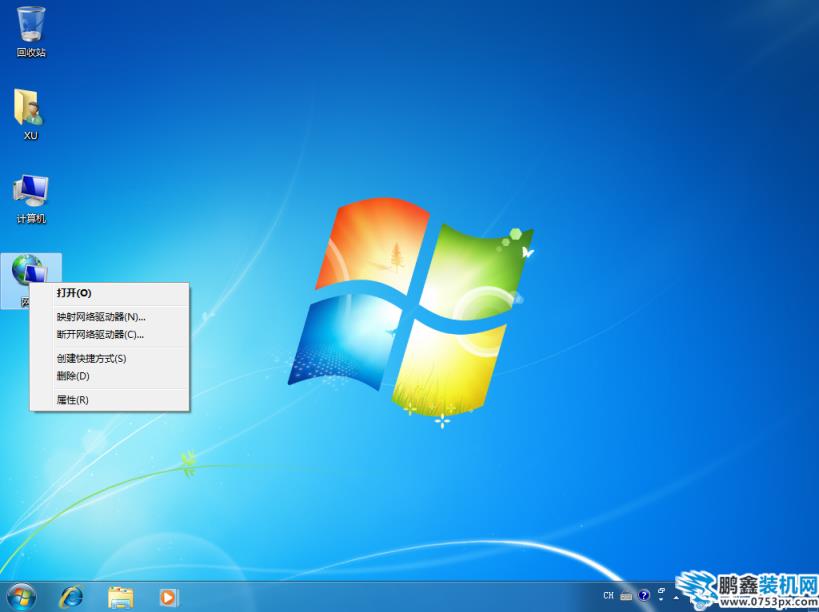Click the keyboard icon in language bar
819x612 pixels.
(626, 596)
